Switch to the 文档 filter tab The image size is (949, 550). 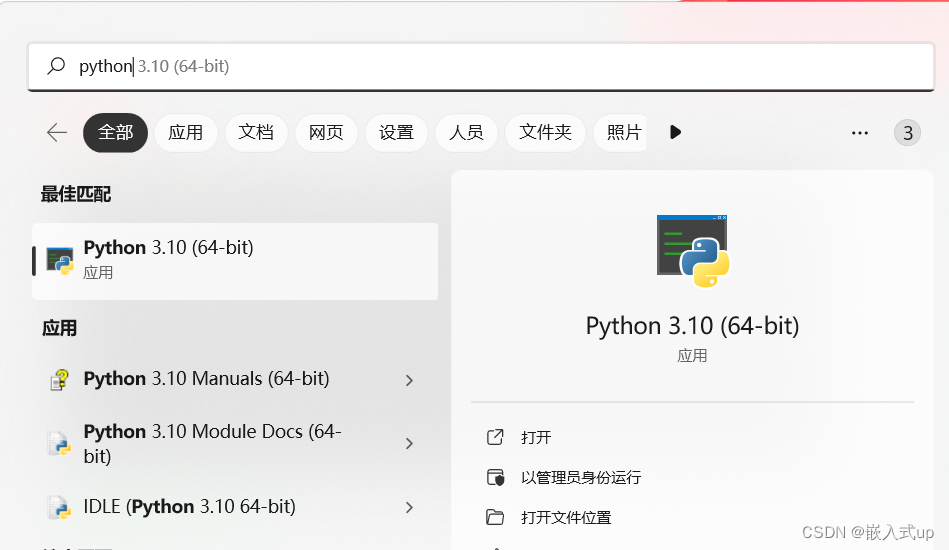256,133
